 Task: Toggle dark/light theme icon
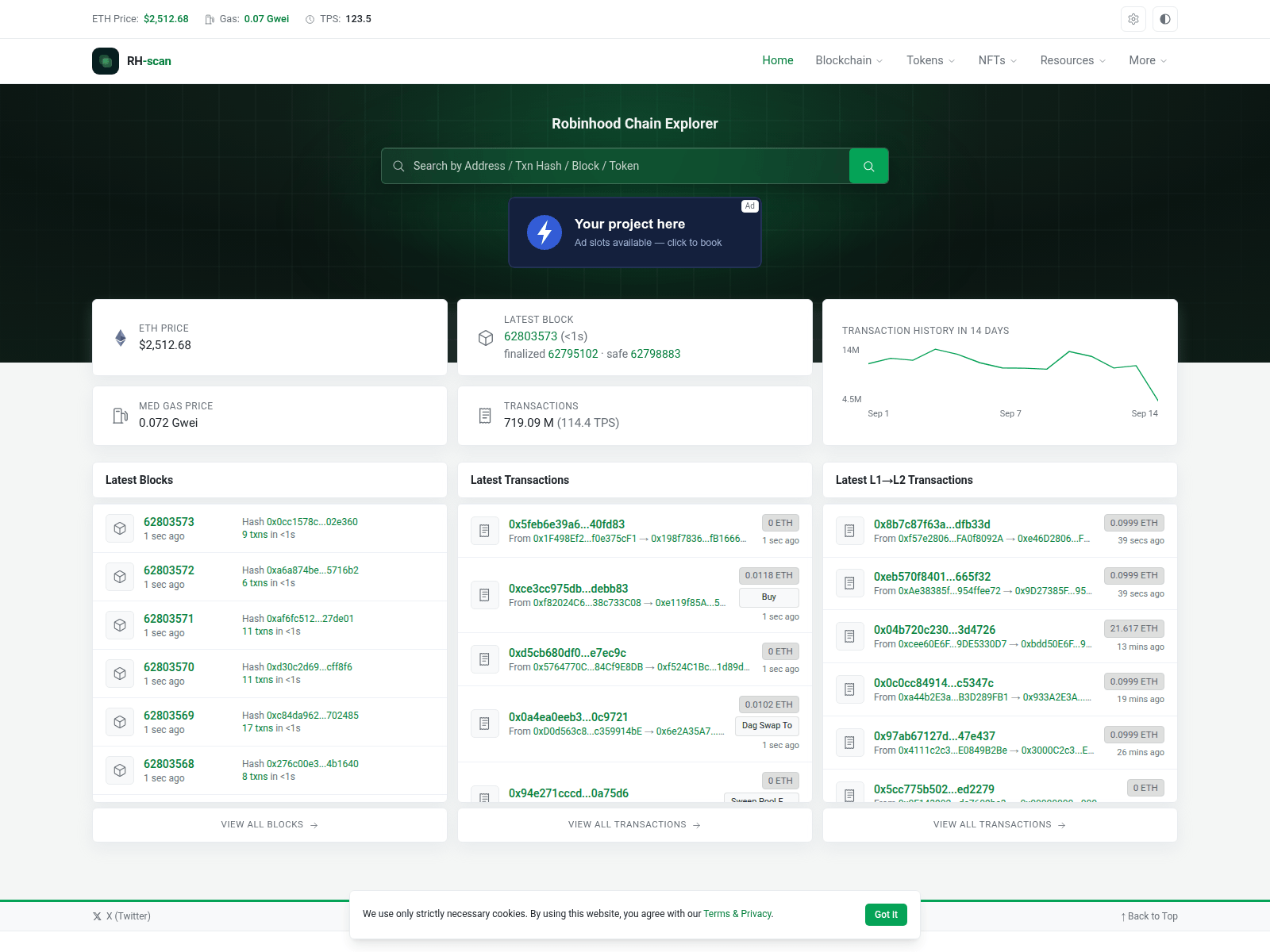click(x=1165, y=19)
